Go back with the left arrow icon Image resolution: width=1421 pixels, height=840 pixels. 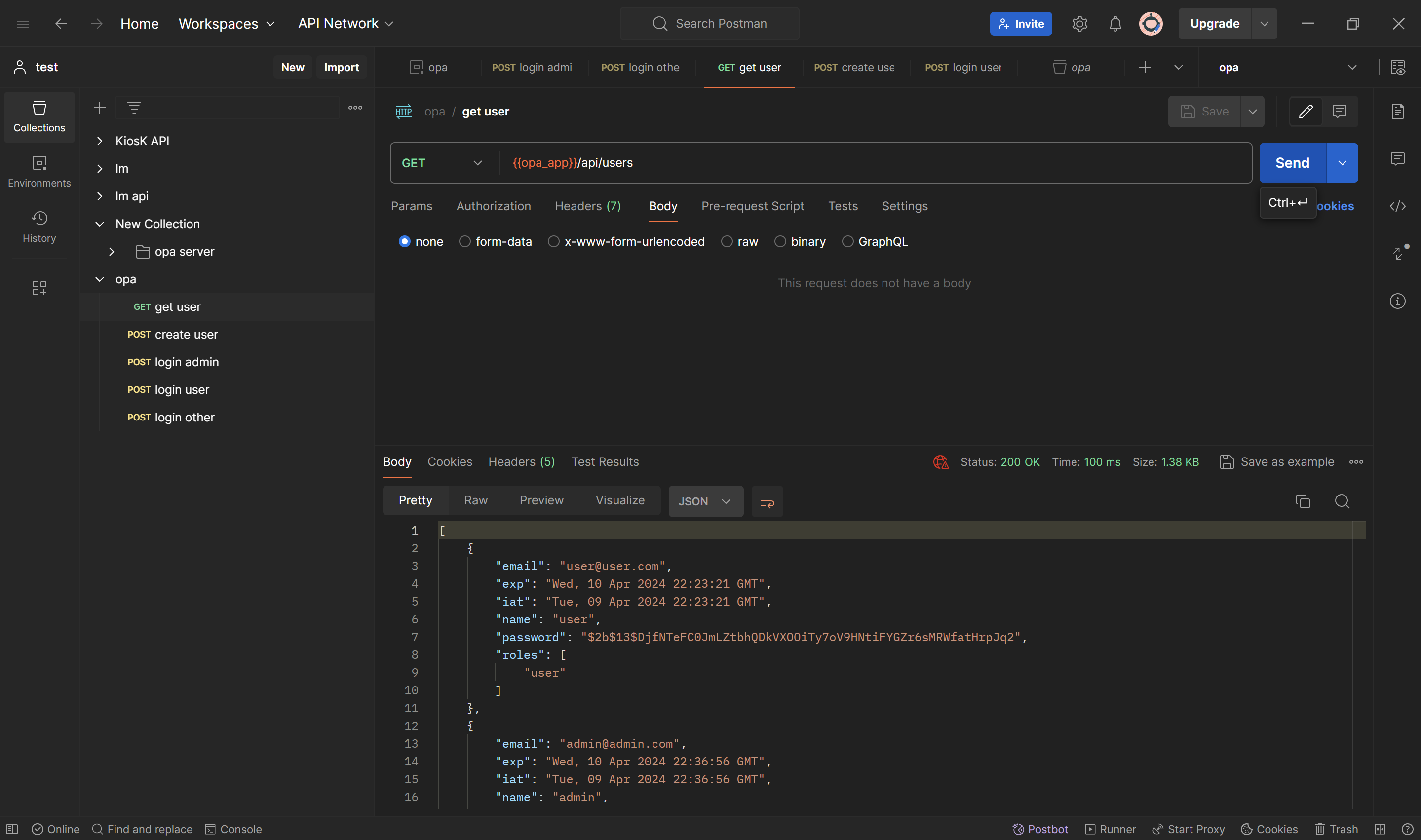click(61, 24)
